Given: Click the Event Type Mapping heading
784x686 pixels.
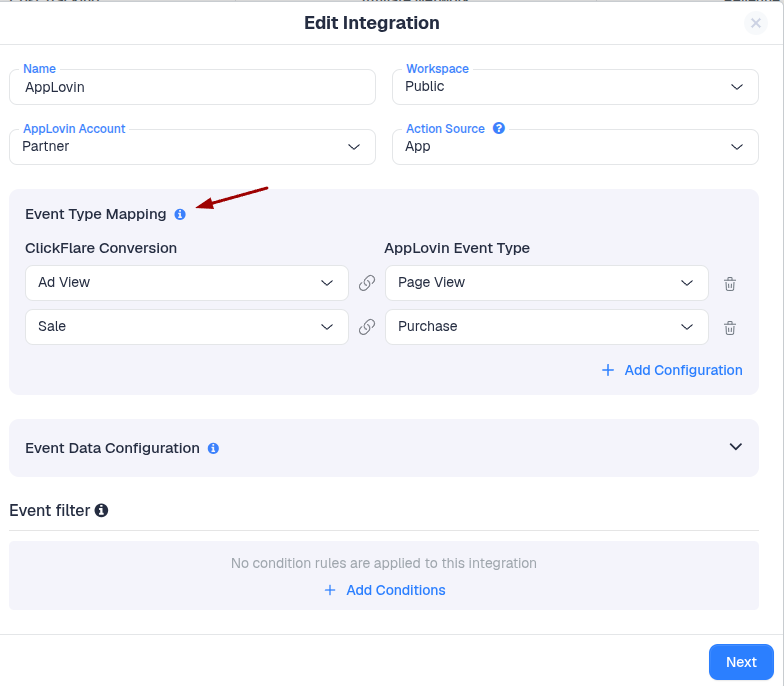Looking at the screenshot, I should pyautogui.click(x=96, y=214).
